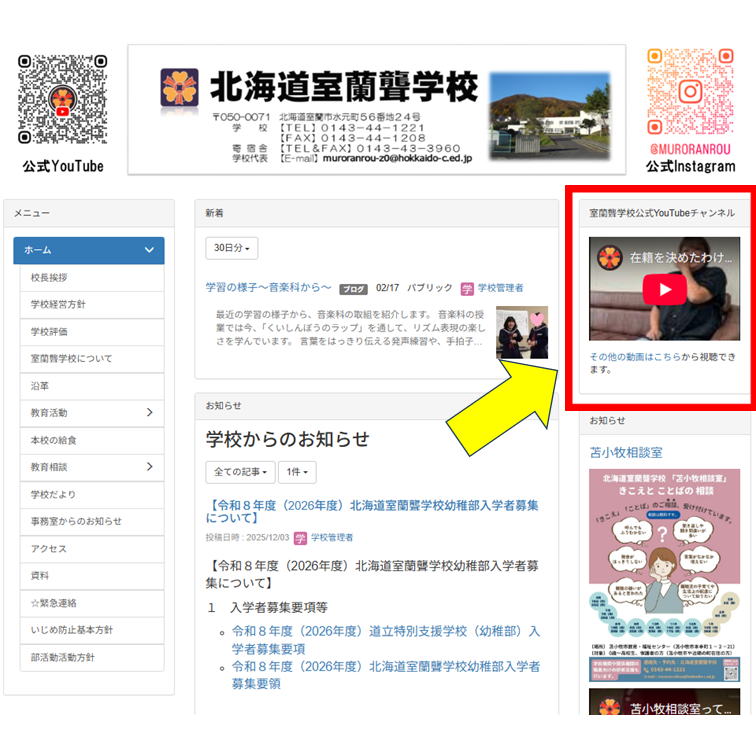Collapse the ホーム menu item
756x756 pixels.
[149, 250]
